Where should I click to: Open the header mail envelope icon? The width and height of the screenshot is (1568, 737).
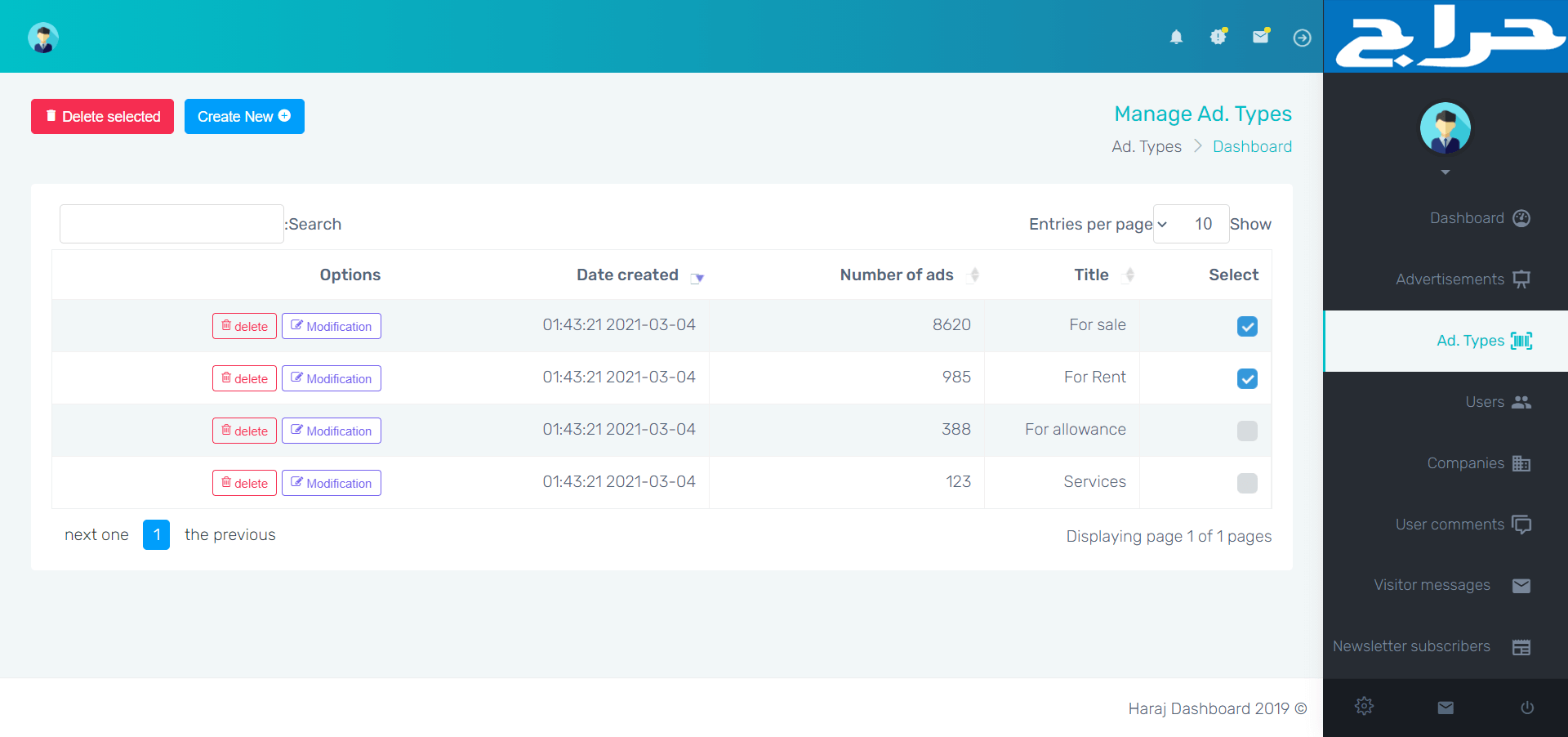click(1261, 37)
